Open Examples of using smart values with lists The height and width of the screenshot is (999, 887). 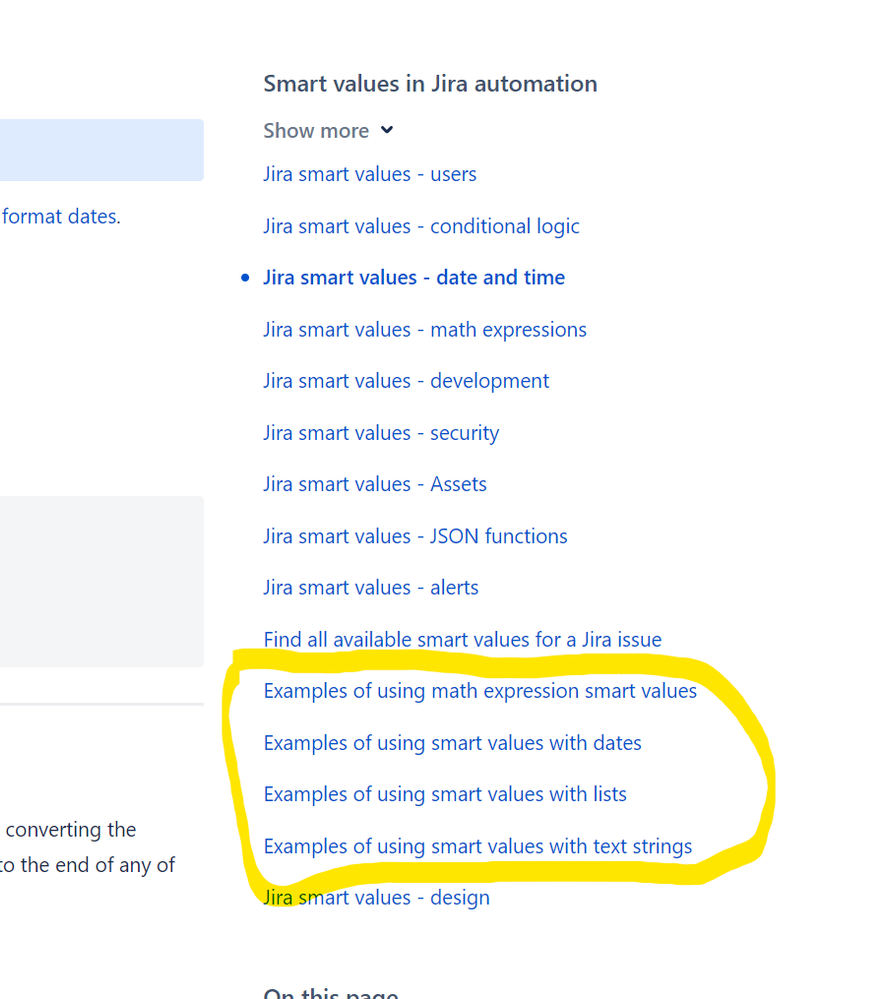click(444, 794)
